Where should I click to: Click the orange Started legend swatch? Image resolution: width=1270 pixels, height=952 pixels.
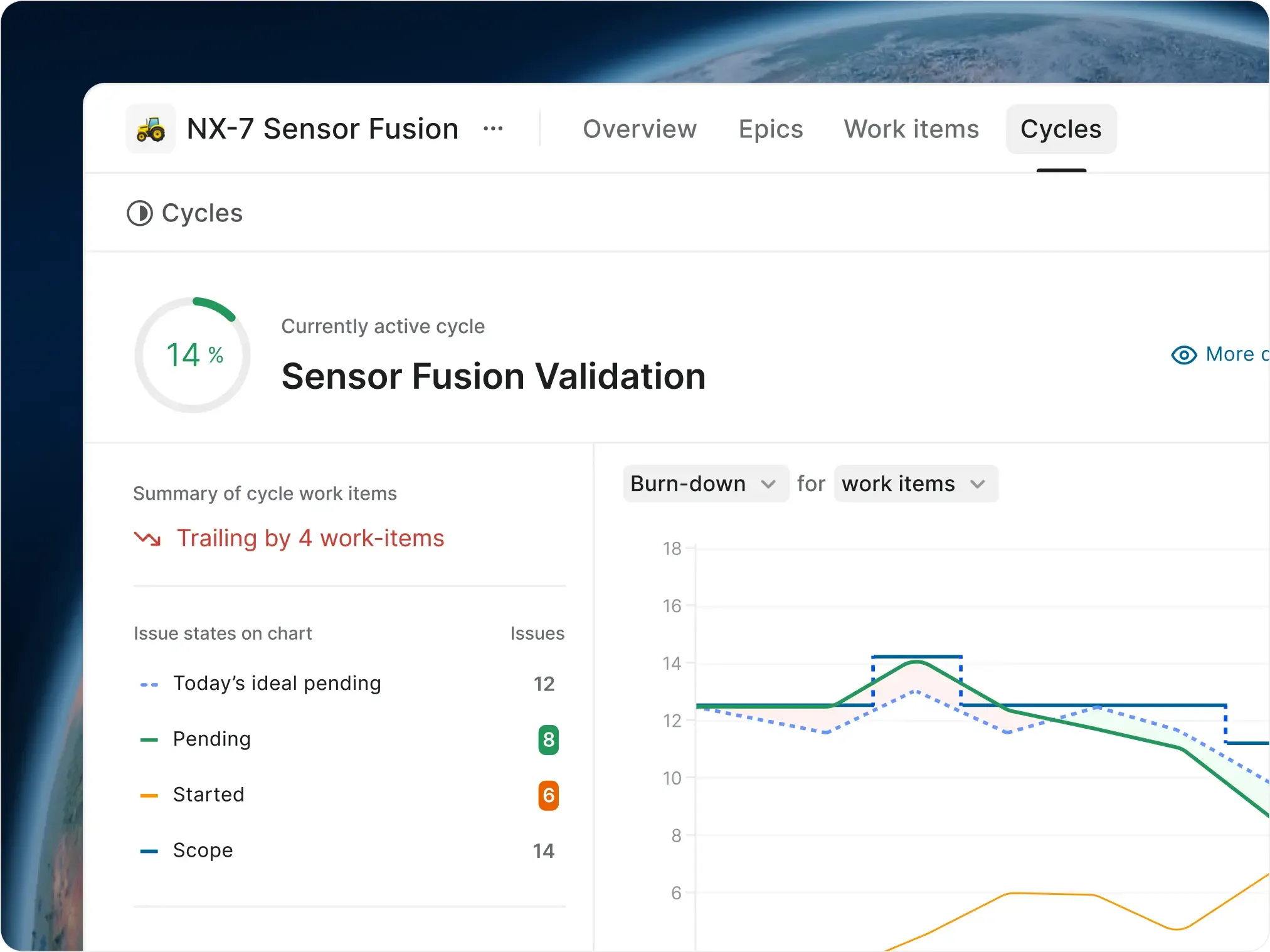tap(149, 795)
